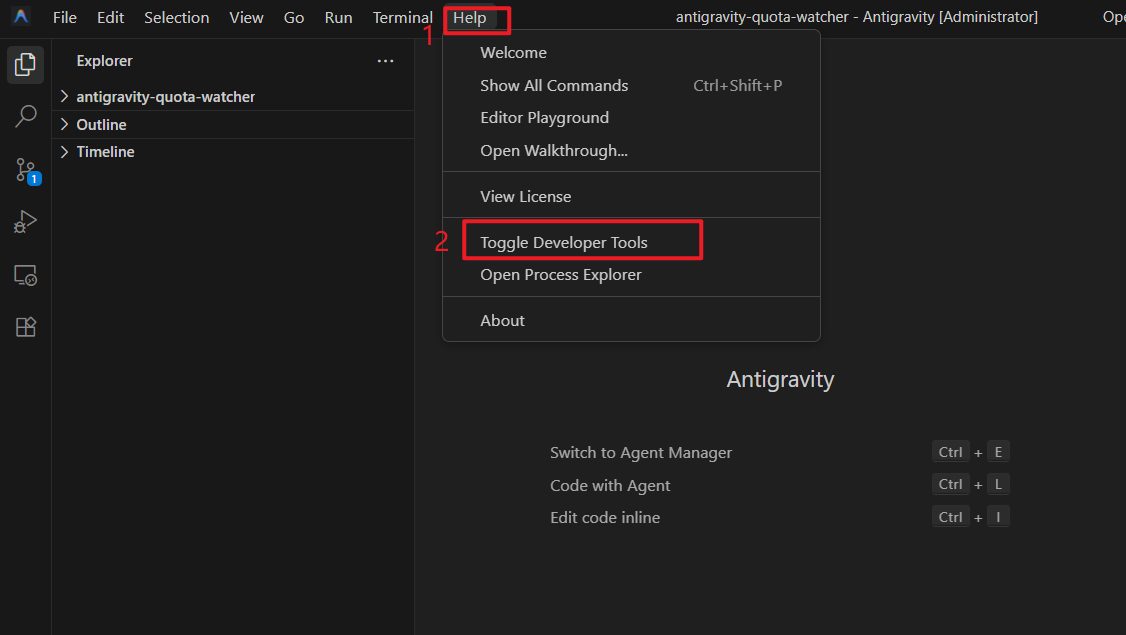Choose Toggle Developer Tools entry

pos(631,243)
